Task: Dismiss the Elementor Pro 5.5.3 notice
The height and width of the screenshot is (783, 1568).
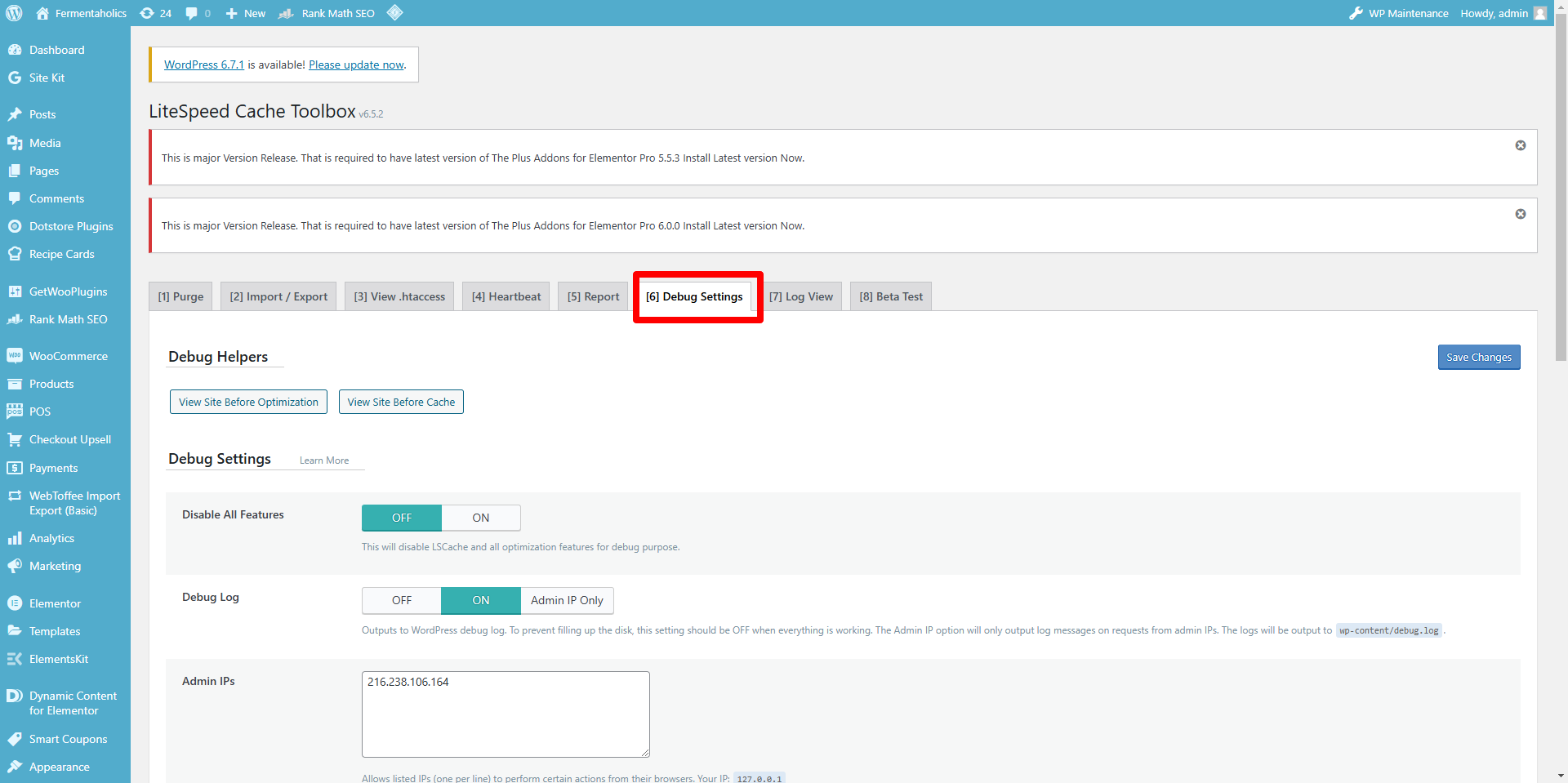Action: (1521, 145)
